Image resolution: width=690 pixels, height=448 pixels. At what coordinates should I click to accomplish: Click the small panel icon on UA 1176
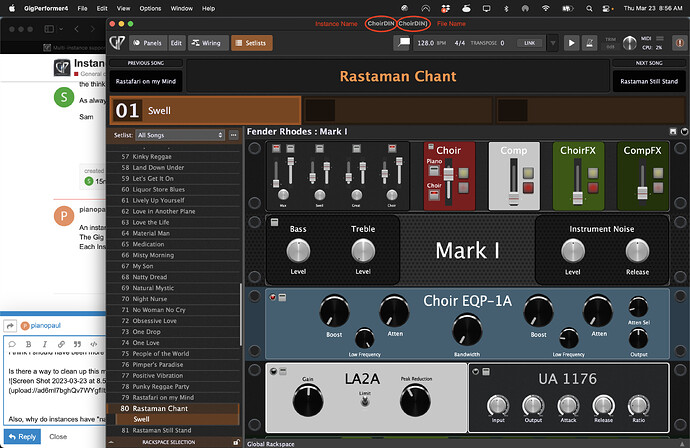point(486,372)
